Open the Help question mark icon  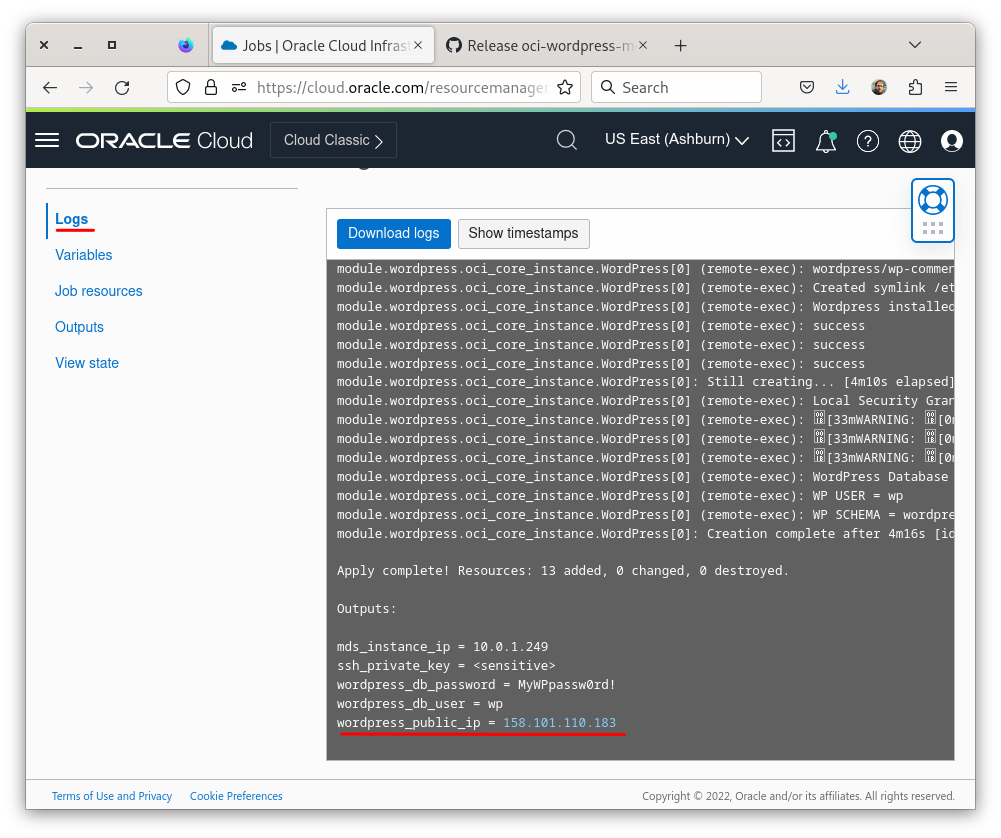tap(867, 140)
